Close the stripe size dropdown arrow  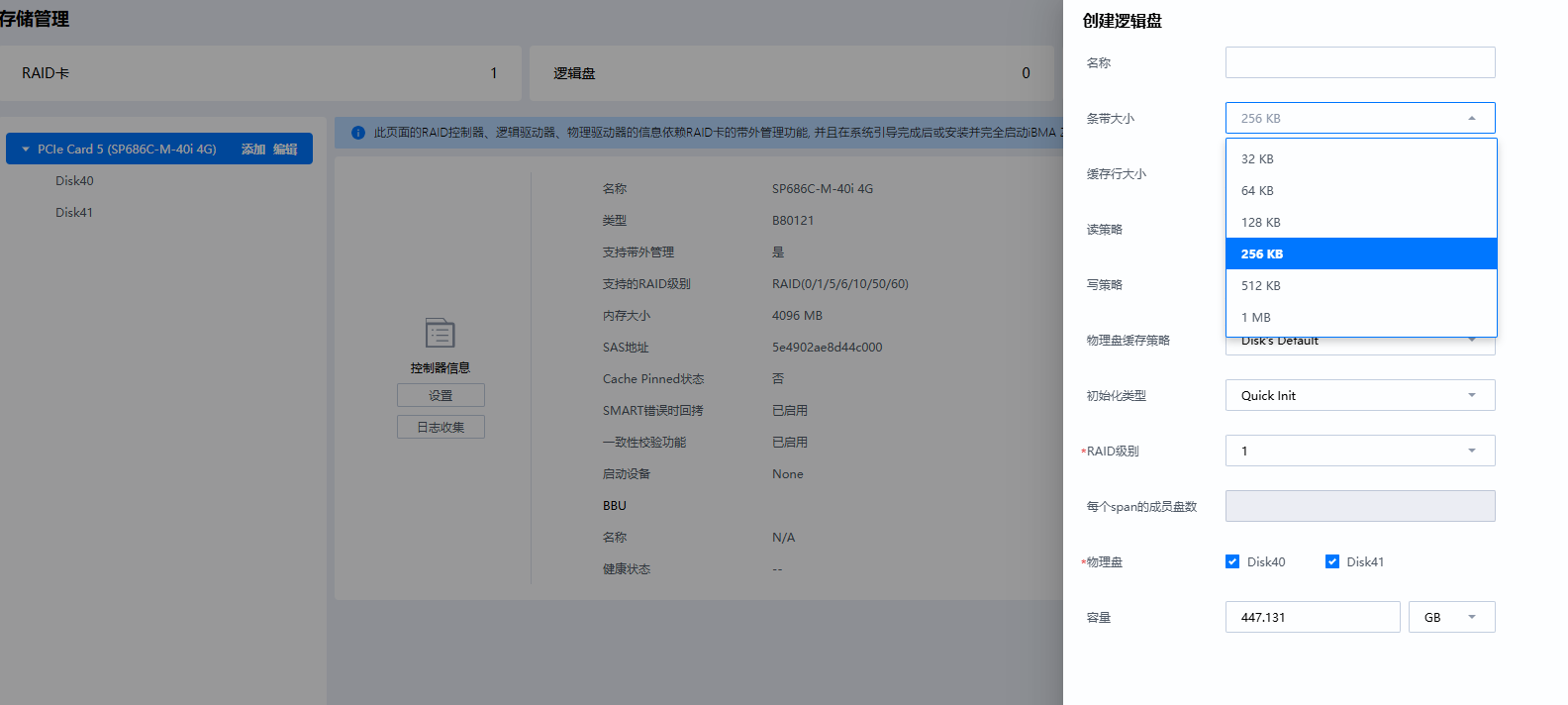(x=1472, y=118)
